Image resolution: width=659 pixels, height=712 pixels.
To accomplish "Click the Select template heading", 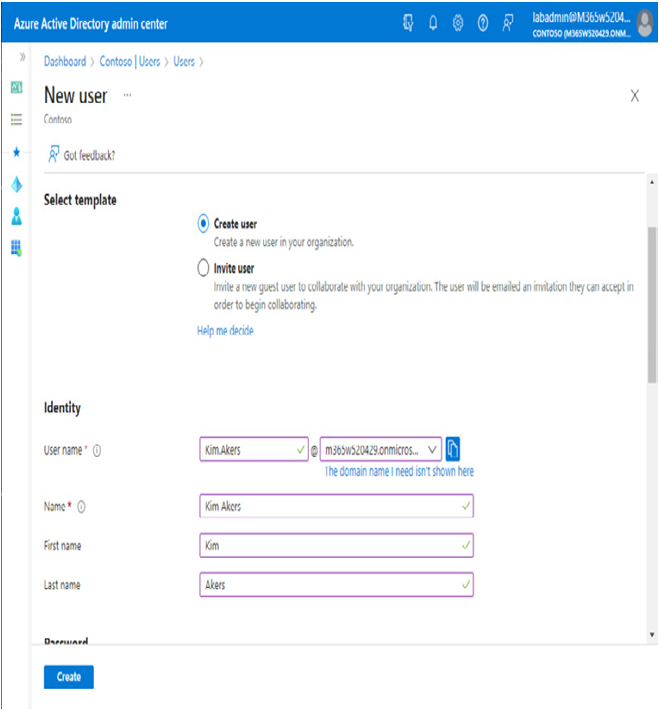I will pyautogui.click(x=80, y=200).
